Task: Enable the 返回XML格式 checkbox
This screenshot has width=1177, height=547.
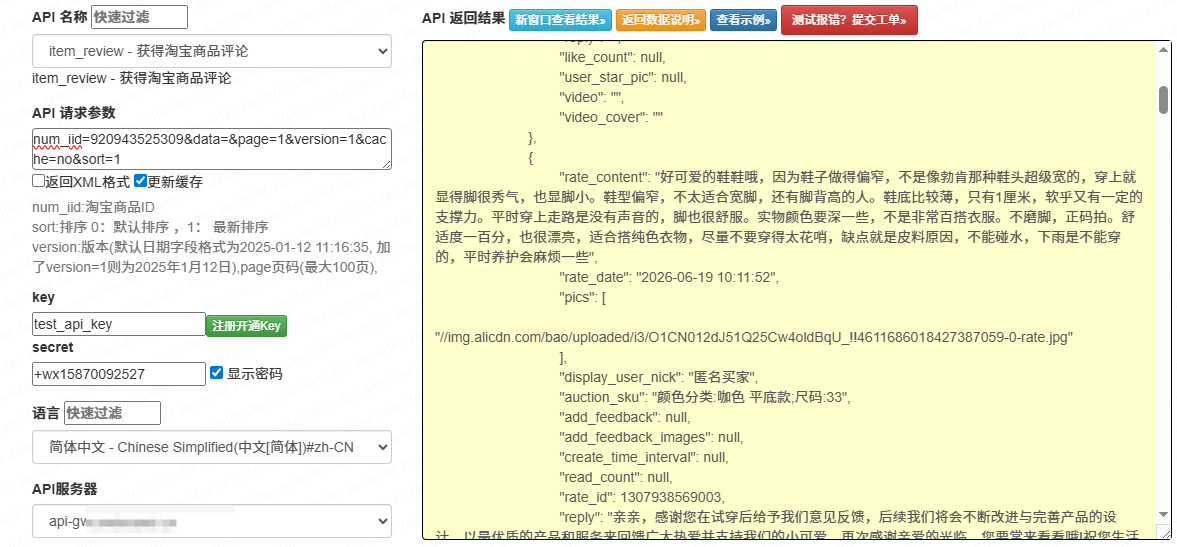Action: click(x=38, y=181)
